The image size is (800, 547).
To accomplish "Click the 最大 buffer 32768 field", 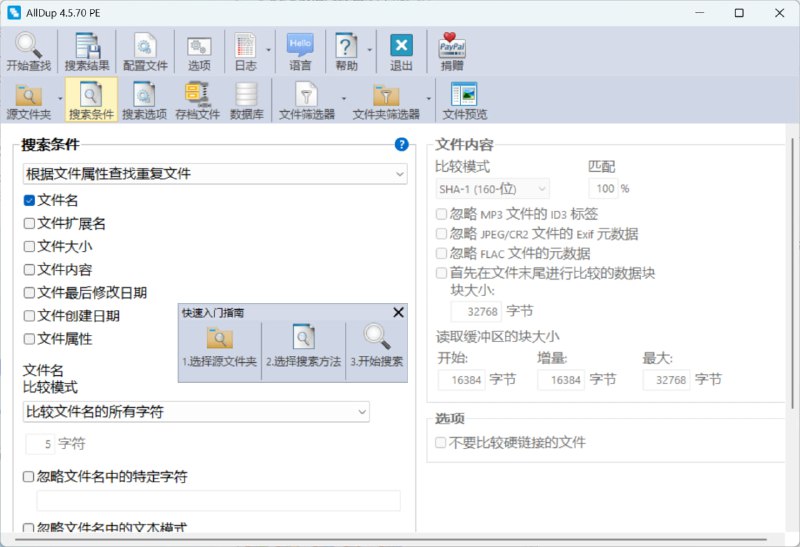I will pyautogui.click(x=666, y=380).
